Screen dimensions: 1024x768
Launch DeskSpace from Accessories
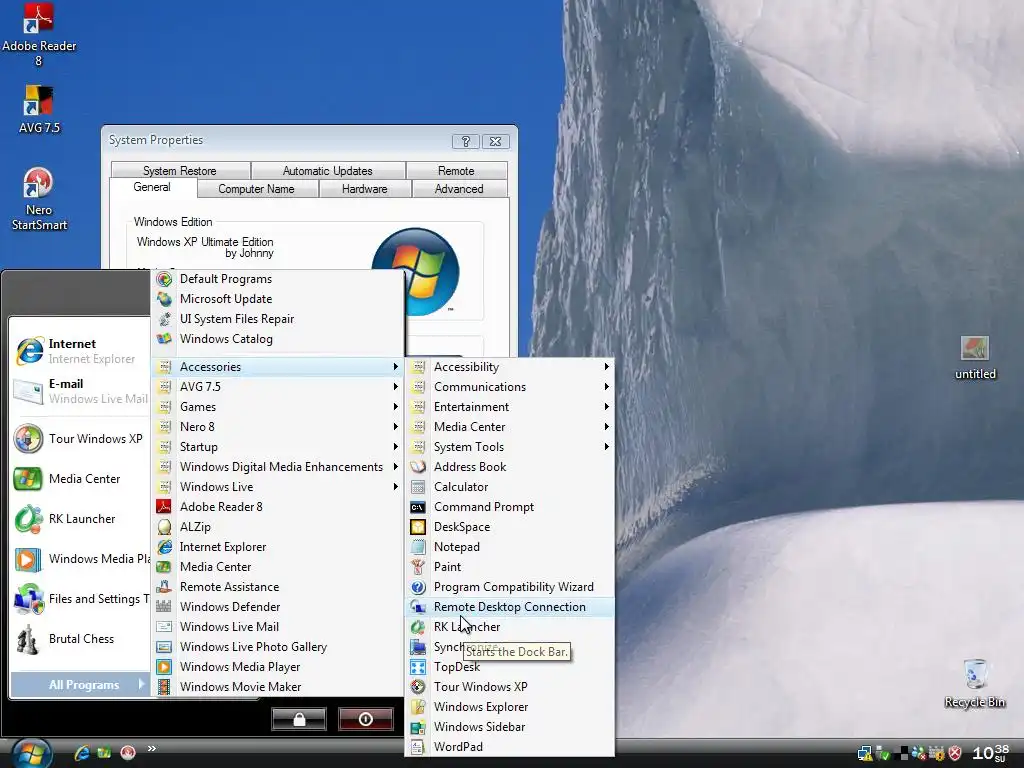(510, 527)
